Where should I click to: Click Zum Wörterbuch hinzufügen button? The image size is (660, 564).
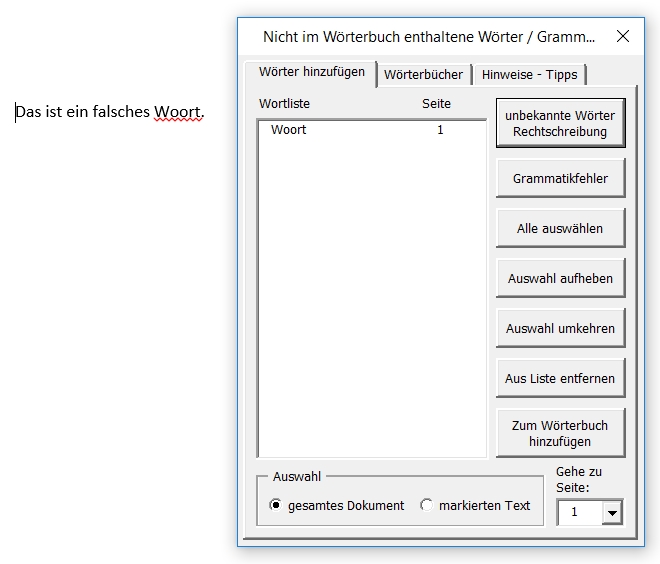(x=560, y=433)
